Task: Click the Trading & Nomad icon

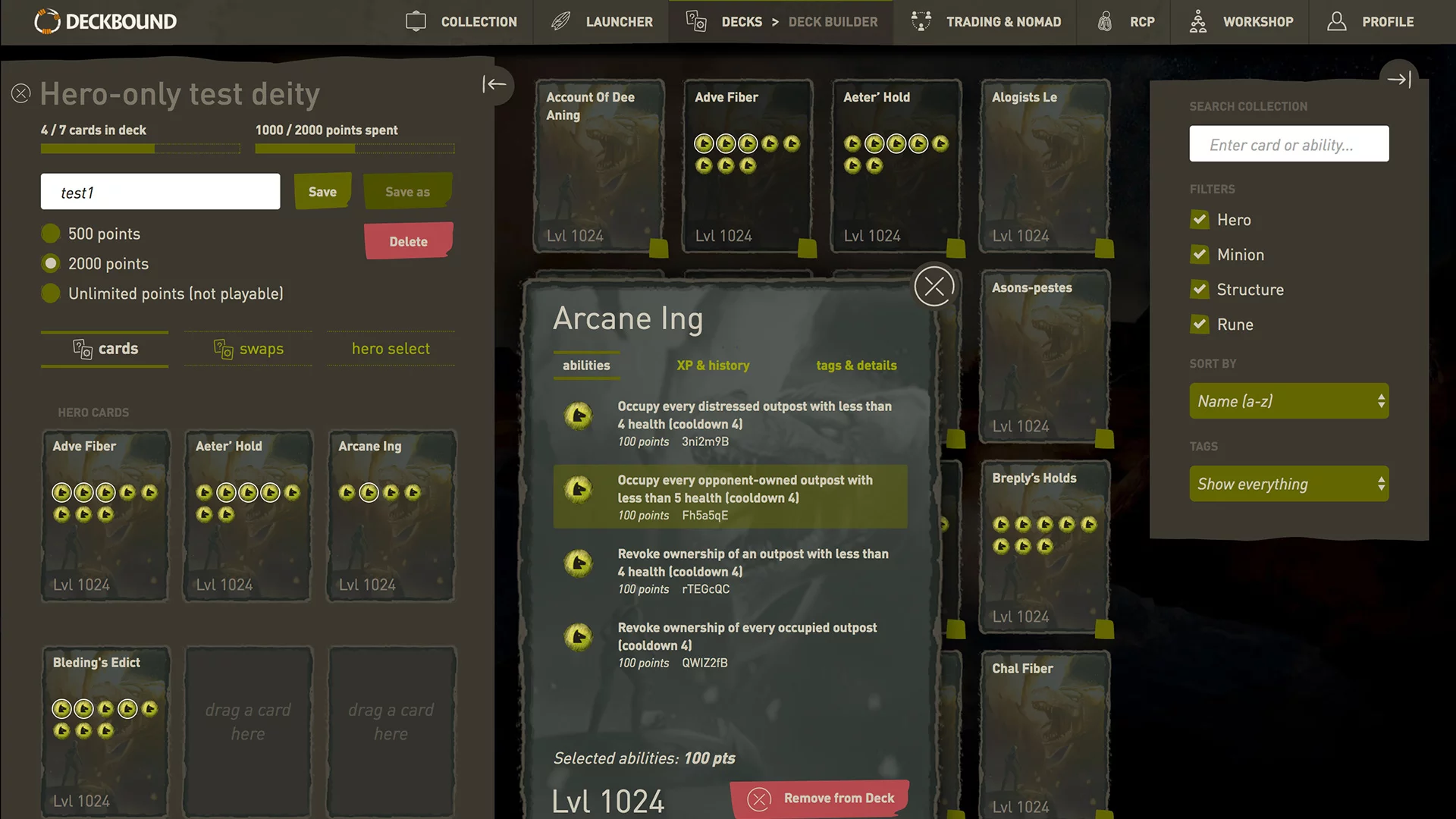Action: click(921, 21)
